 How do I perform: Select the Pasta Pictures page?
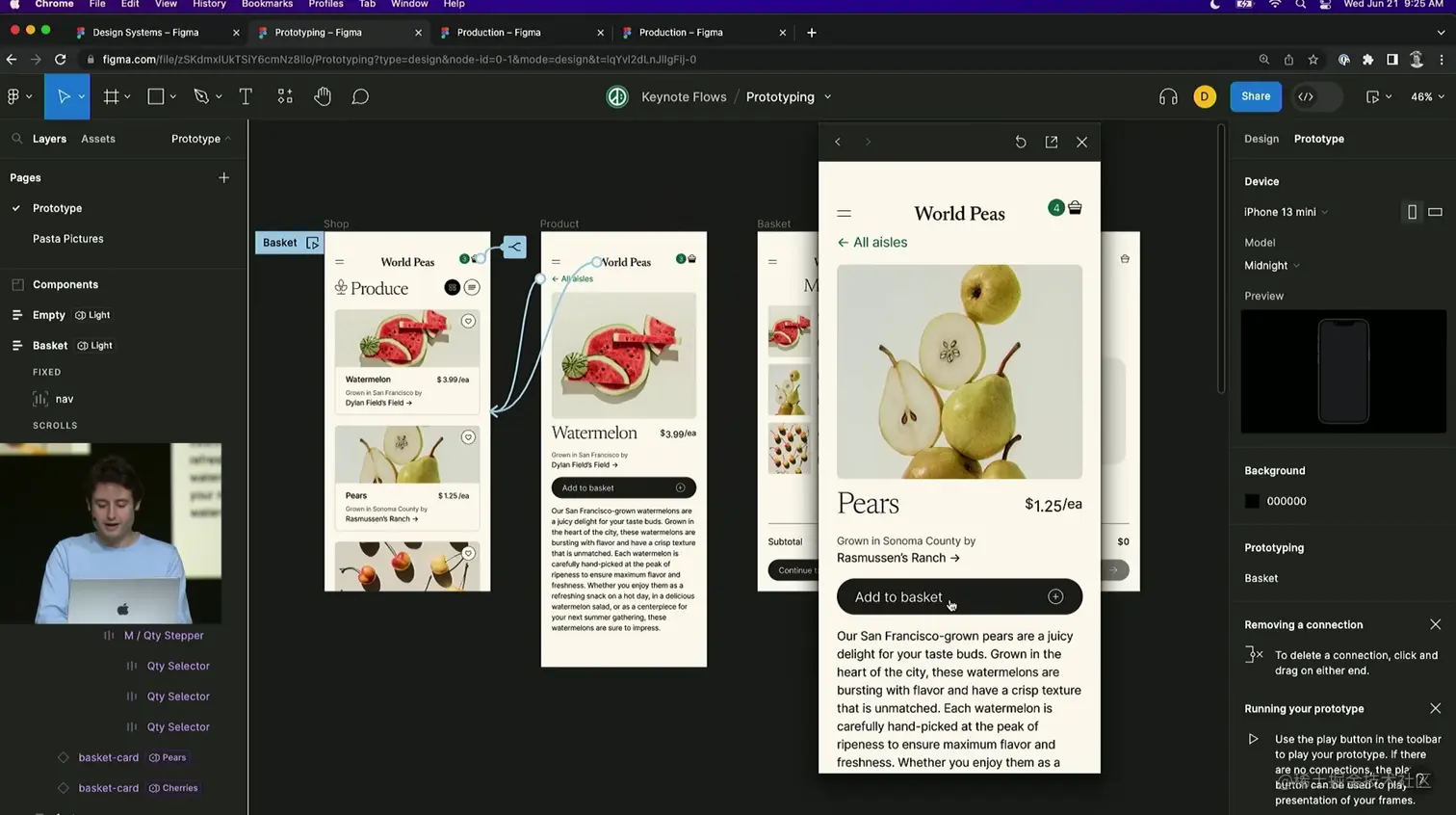(68, 239)
